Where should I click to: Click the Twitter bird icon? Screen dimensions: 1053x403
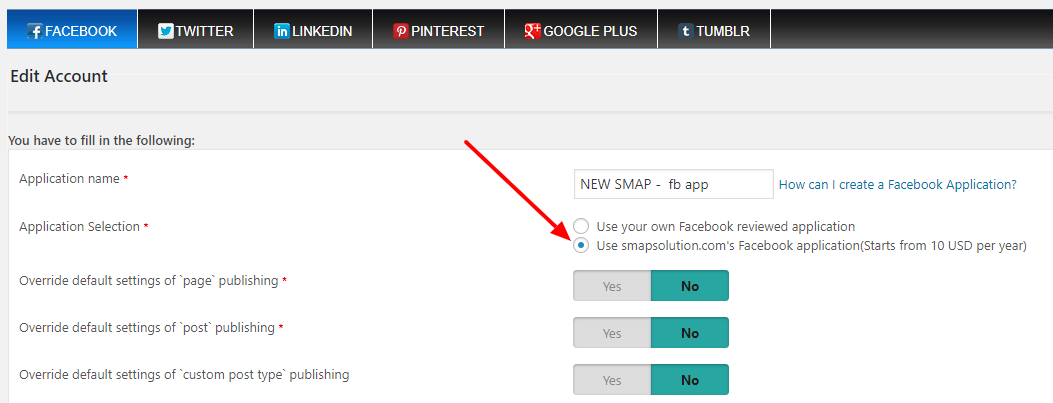(x=165, y=30)
